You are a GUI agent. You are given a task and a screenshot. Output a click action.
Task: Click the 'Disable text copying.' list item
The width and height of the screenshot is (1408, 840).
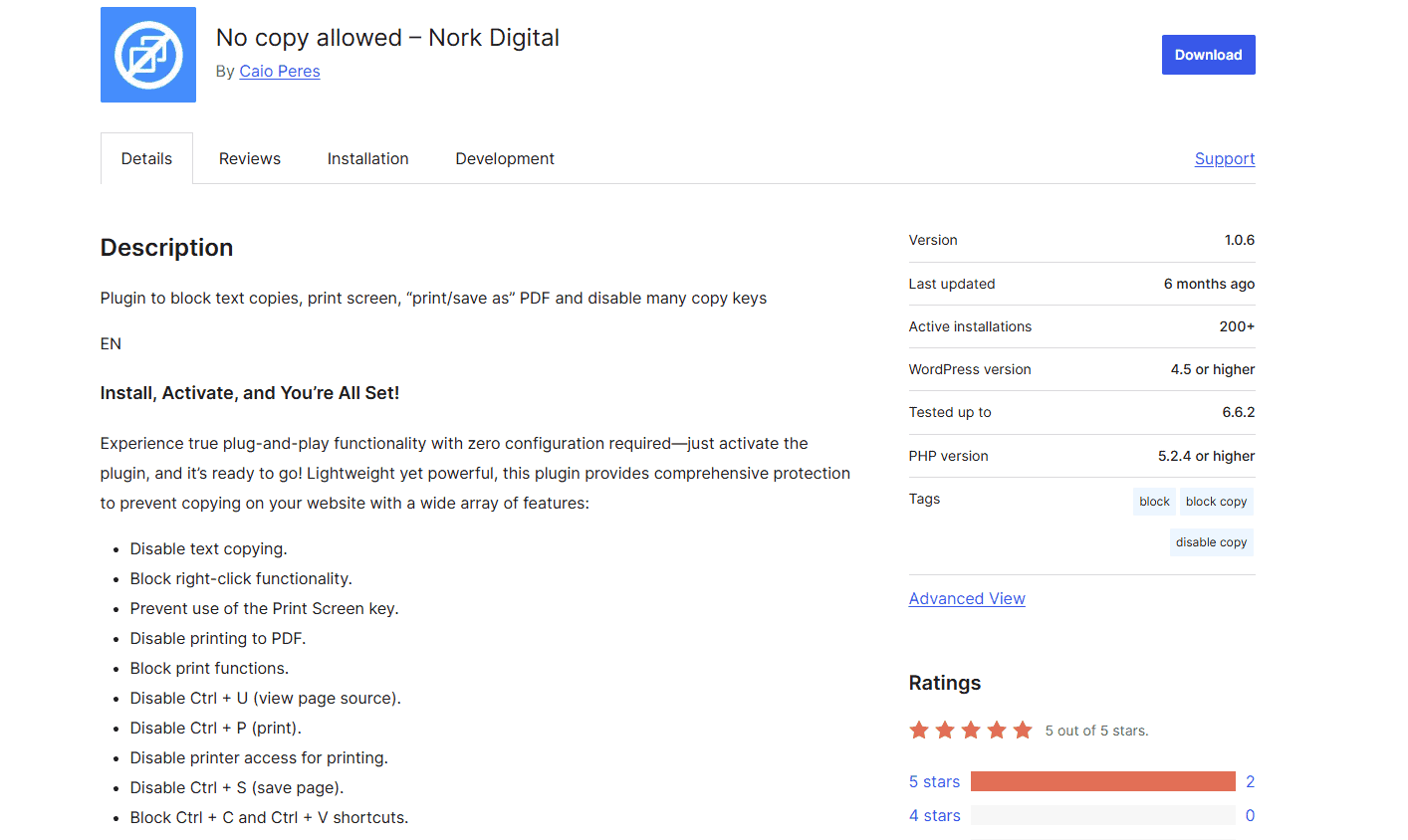[x=208, y=548]
